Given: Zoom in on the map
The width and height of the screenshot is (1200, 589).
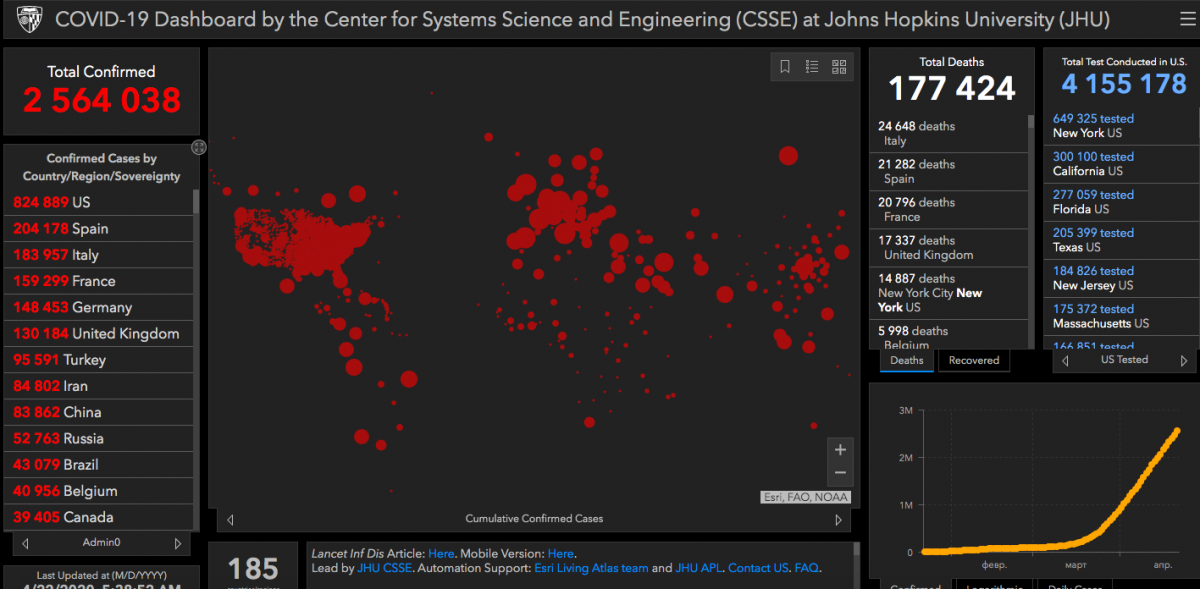Looking at the screenshot, I should (840, 450).
